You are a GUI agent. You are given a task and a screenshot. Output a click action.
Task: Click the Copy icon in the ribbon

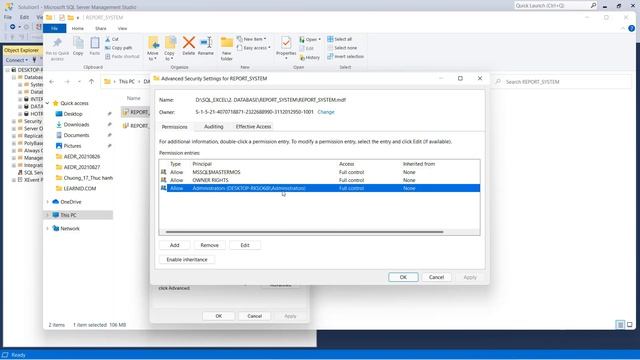(x=78, y=43)
